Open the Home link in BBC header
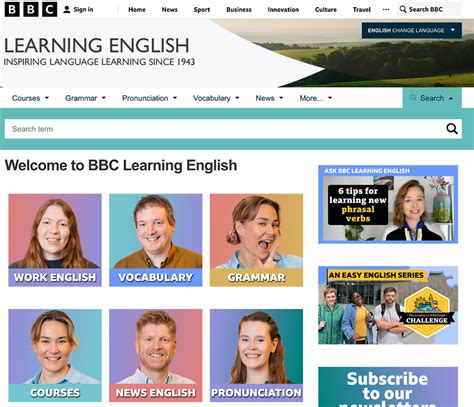This screenshot has height=407, width=474. tap(137, 9)
